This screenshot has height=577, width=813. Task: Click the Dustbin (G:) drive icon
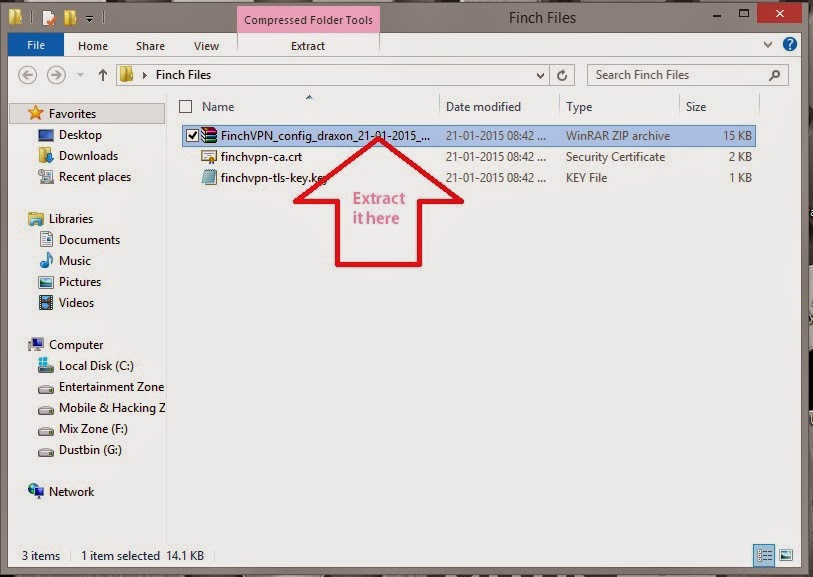[46, 452]
